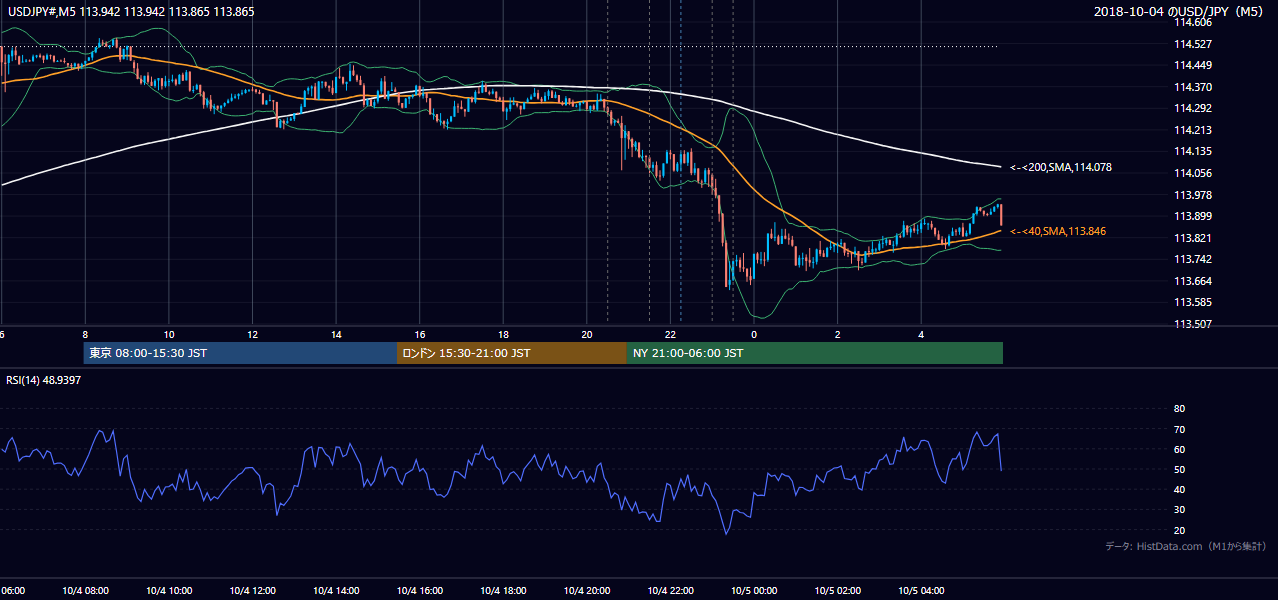Click the 114.527 price axis label

(1192, 44)
